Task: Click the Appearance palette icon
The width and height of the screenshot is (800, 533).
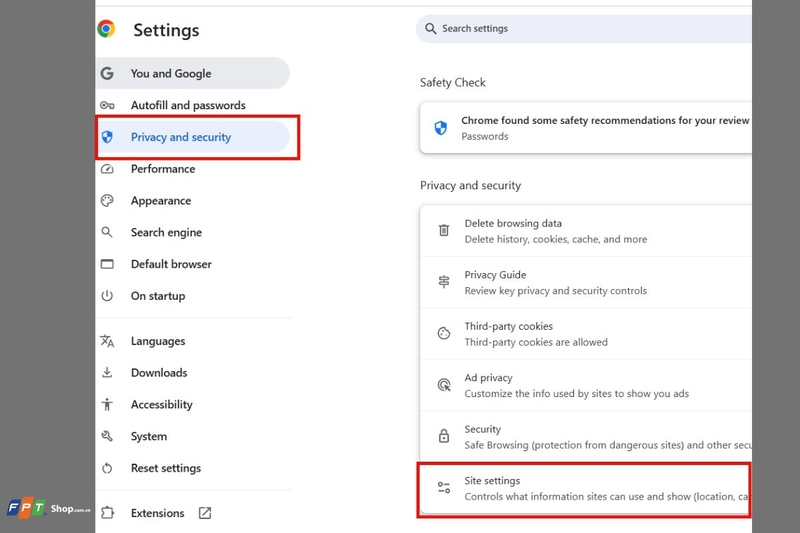Action: click(107, 200)
